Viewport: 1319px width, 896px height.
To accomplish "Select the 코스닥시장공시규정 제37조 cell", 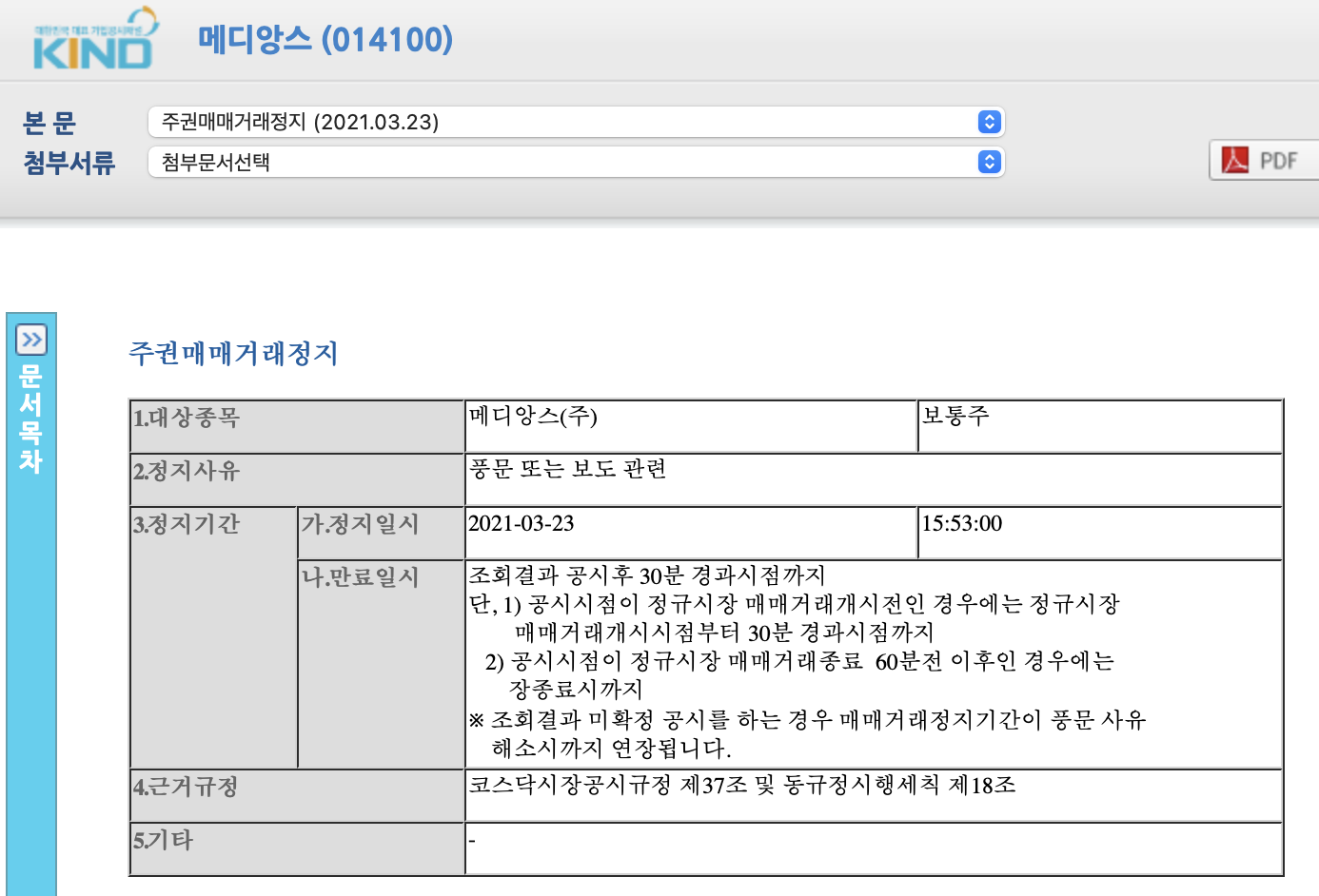I will coord(874,795).
